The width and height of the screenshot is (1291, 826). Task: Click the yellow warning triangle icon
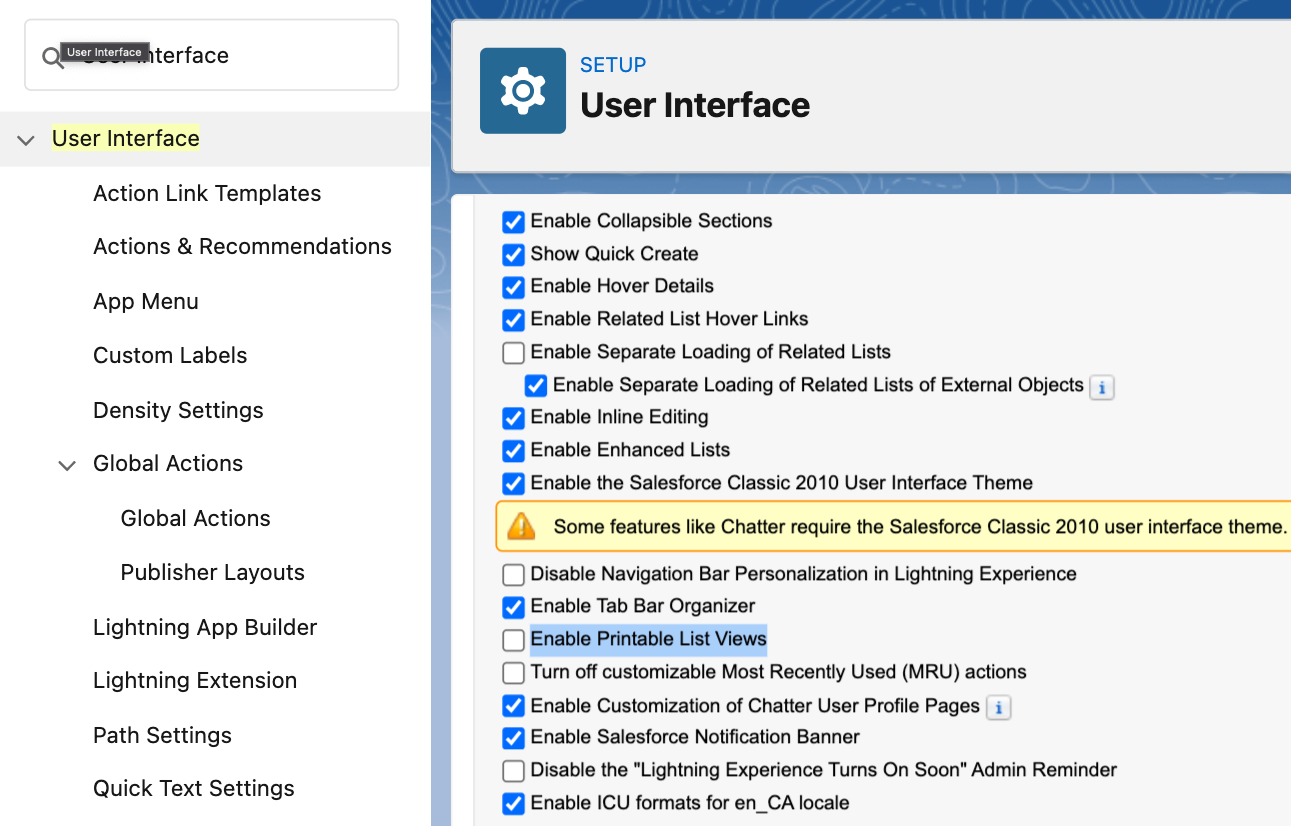[x=522, y=527]
